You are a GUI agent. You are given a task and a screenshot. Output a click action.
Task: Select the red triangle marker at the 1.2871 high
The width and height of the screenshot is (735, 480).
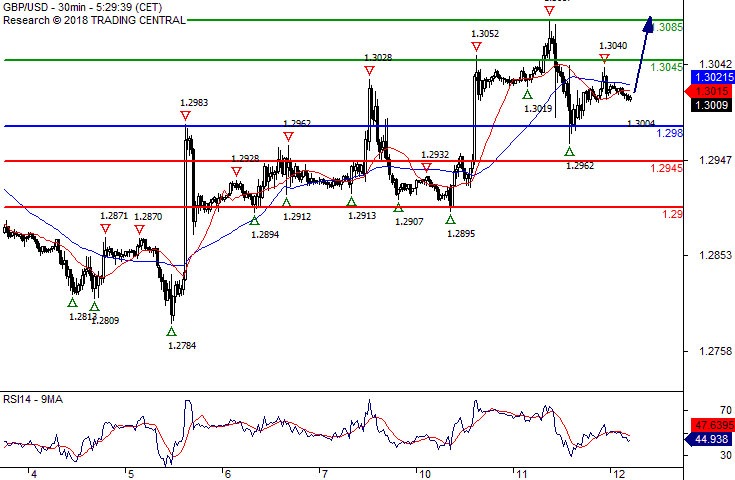point(105,229)
